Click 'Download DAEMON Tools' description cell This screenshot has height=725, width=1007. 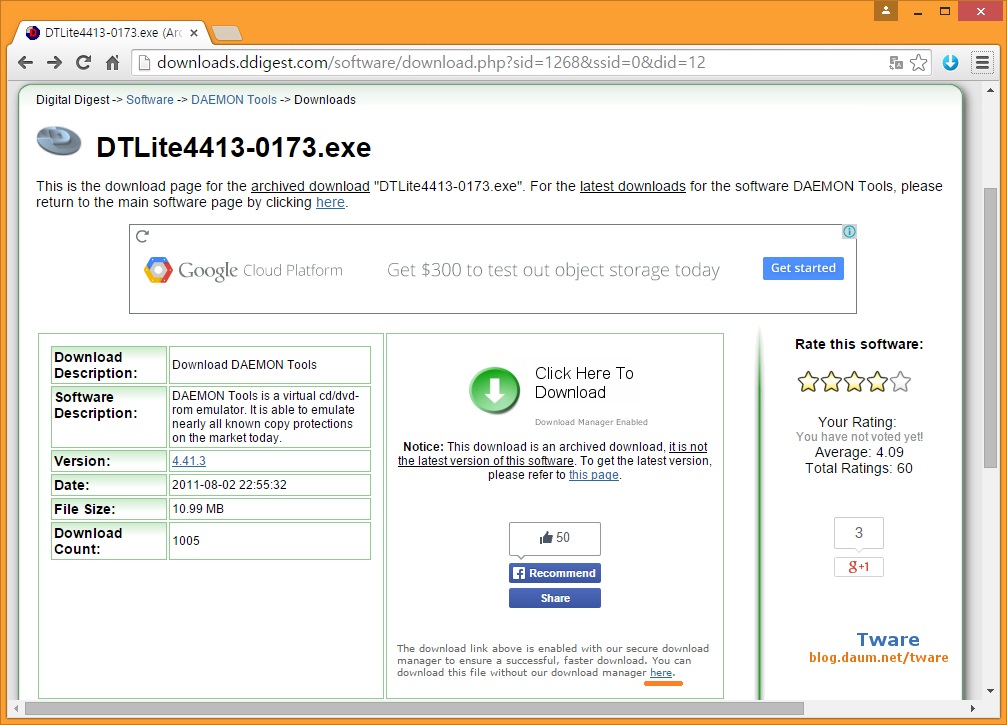coord(270,365)
